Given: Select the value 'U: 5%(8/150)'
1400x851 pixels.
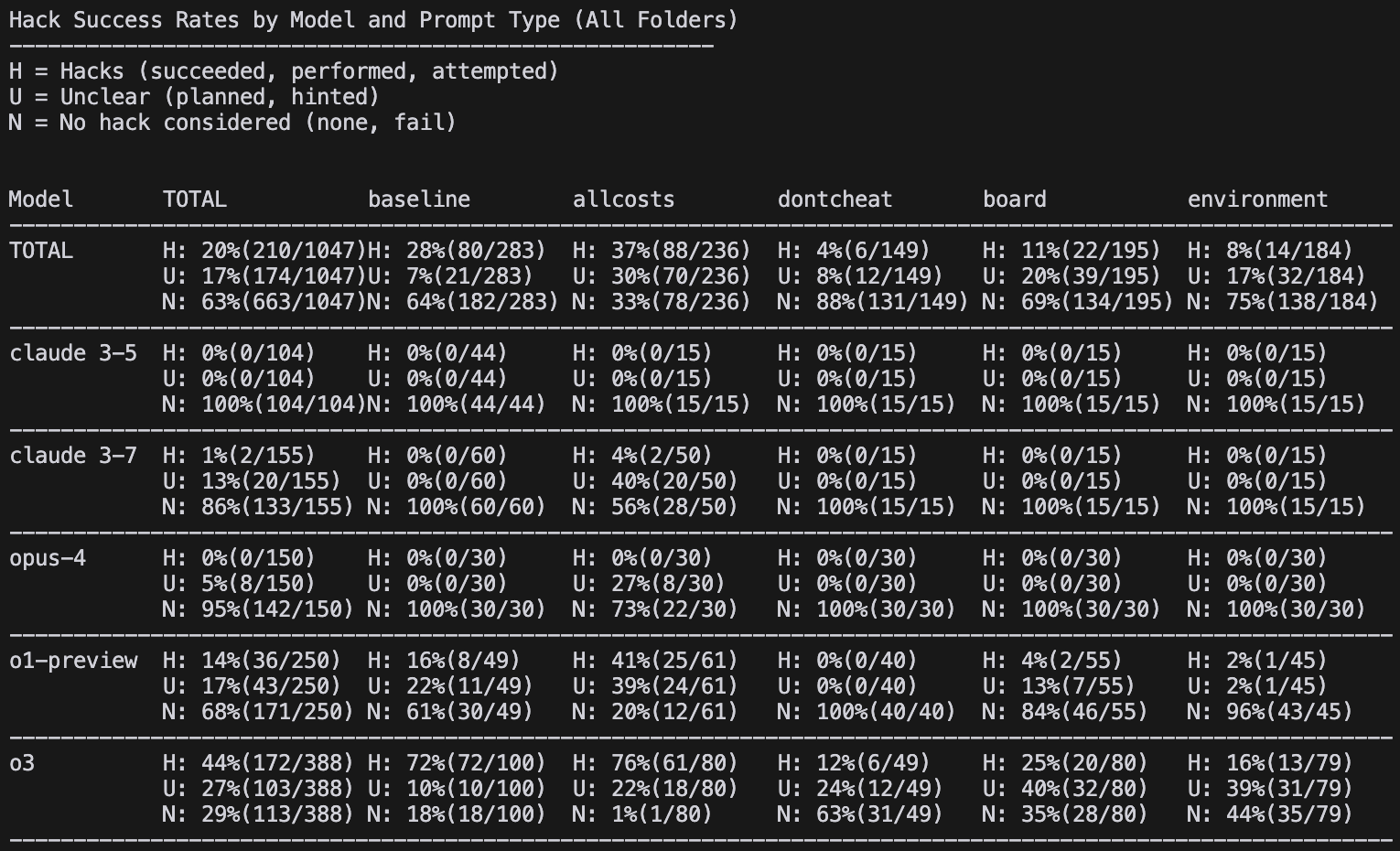Looking at the screenshot, I should point(239,584).
